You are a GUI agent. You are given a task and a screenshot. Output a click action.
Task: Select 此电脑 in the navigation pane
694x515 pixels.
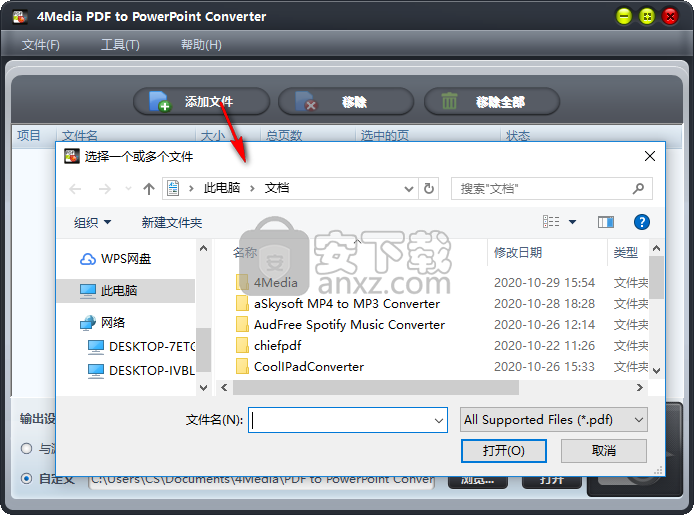click(126, 291)
